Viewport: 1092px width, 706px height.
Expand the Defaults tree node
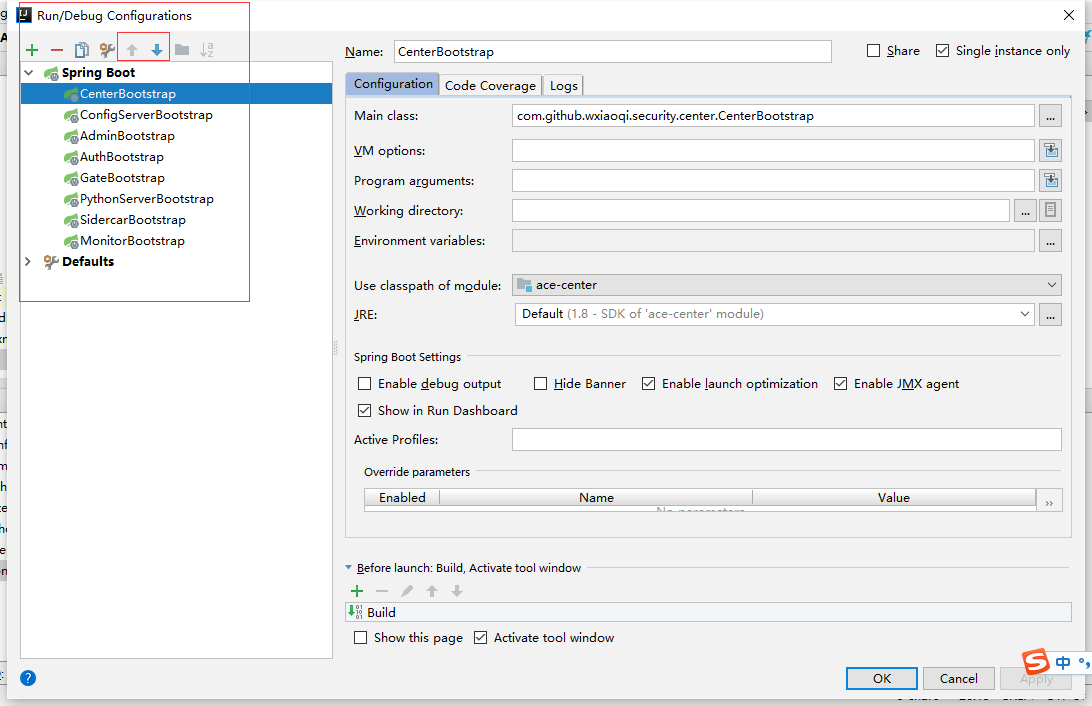point(29,261)
